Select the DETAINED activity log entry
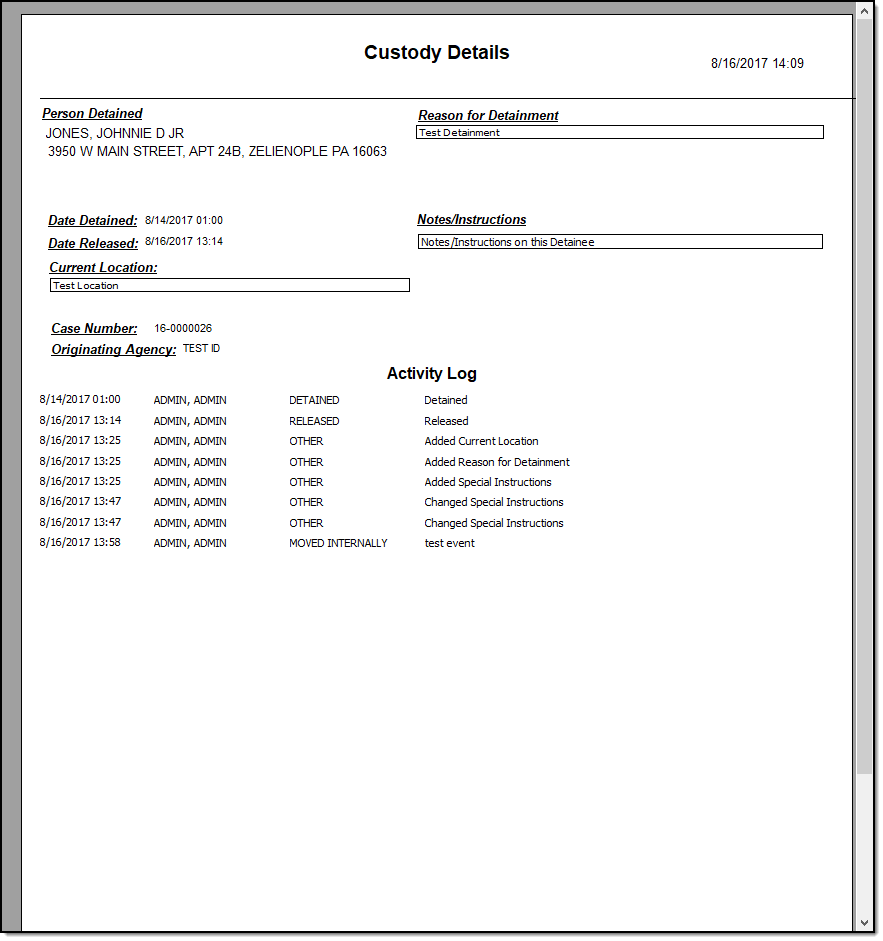 click(314, 400)
